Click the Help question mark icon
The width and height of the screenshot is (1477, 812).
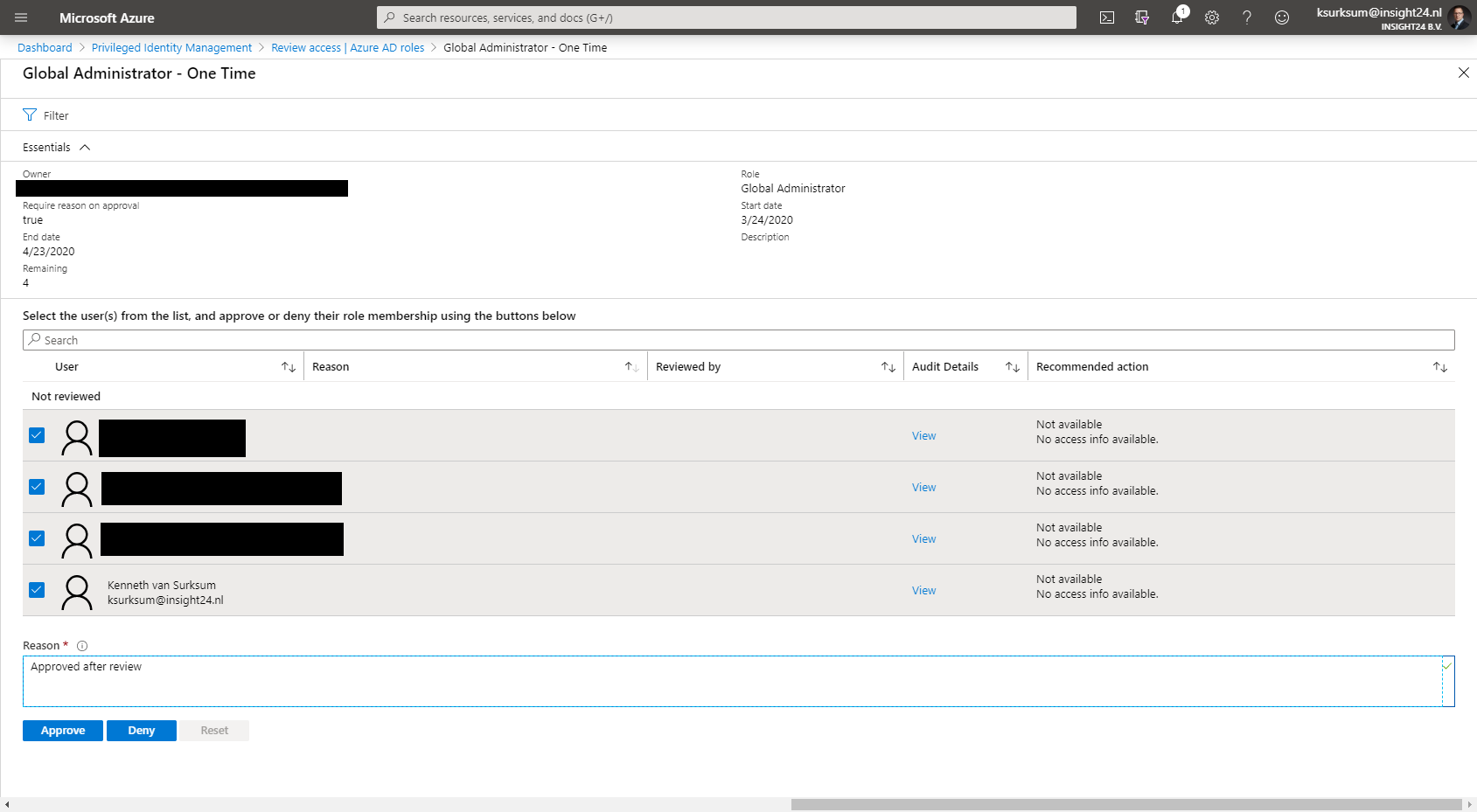1246,17
